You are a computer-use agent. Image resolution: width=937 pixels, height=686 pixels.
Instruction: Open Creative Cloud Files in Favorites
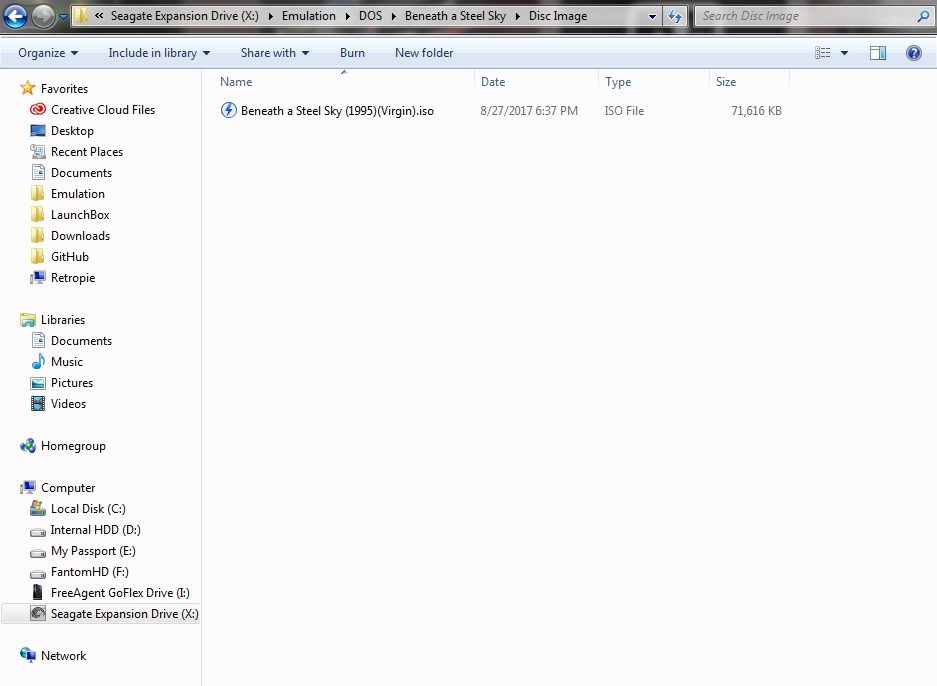click(x=103, y=110)
